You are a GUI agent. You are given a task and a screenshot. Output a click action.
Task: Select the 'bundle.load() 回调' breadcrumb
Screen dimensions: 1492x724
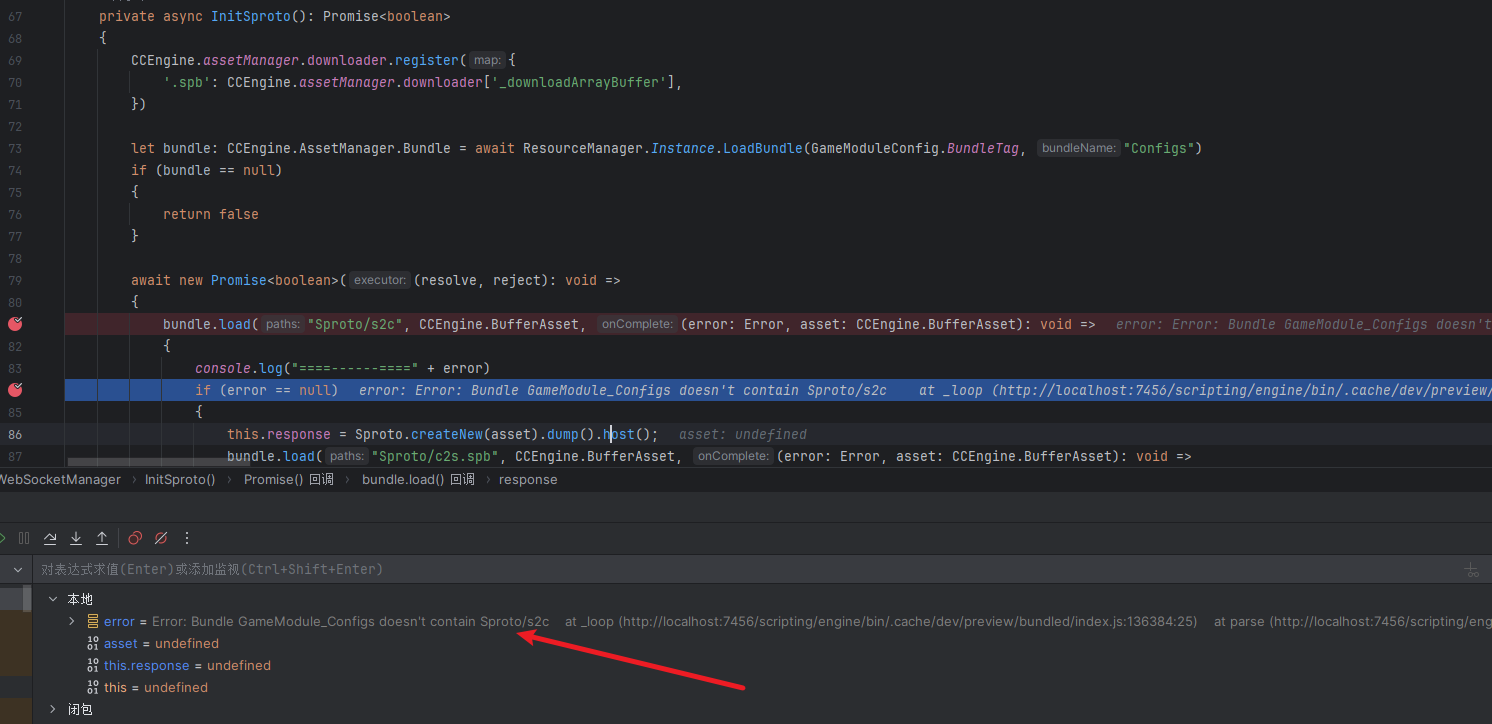[x=418, y=480]
